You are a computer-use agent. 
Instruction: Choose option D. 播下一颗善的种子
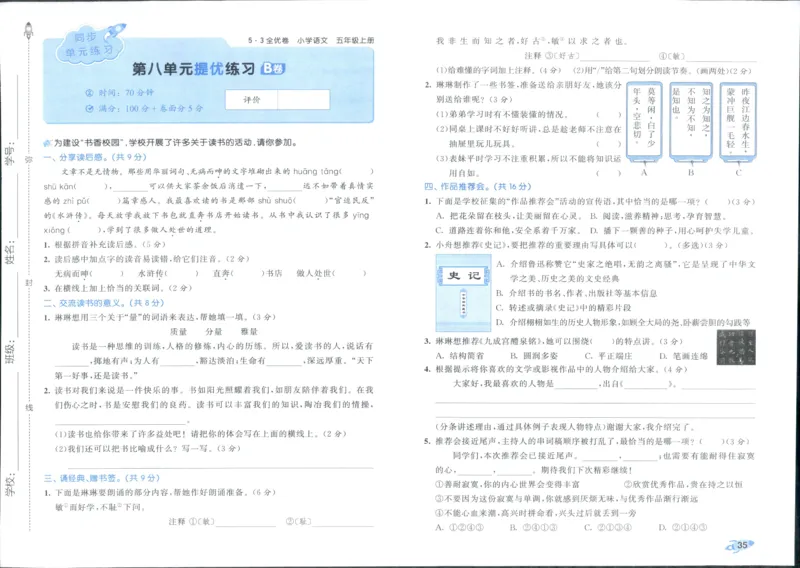pyautogui.click(x=672, y=231)
